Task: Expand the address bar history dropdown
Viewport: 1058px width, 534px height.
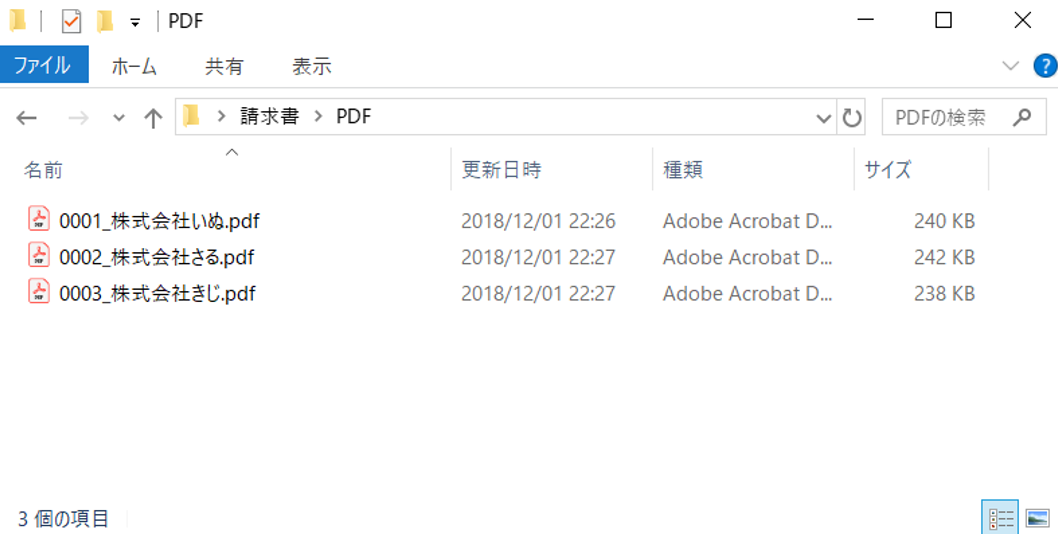Action: [x=824, y=118]
